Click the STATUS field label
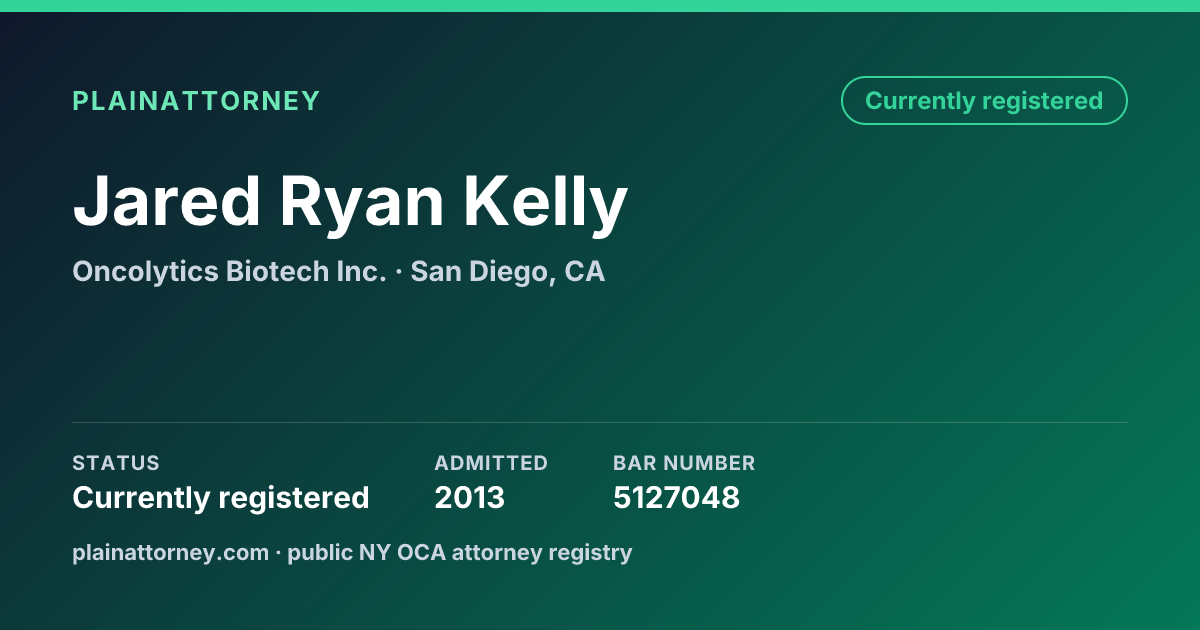This screenshot has width=1200, height=630. click(116, 463)
